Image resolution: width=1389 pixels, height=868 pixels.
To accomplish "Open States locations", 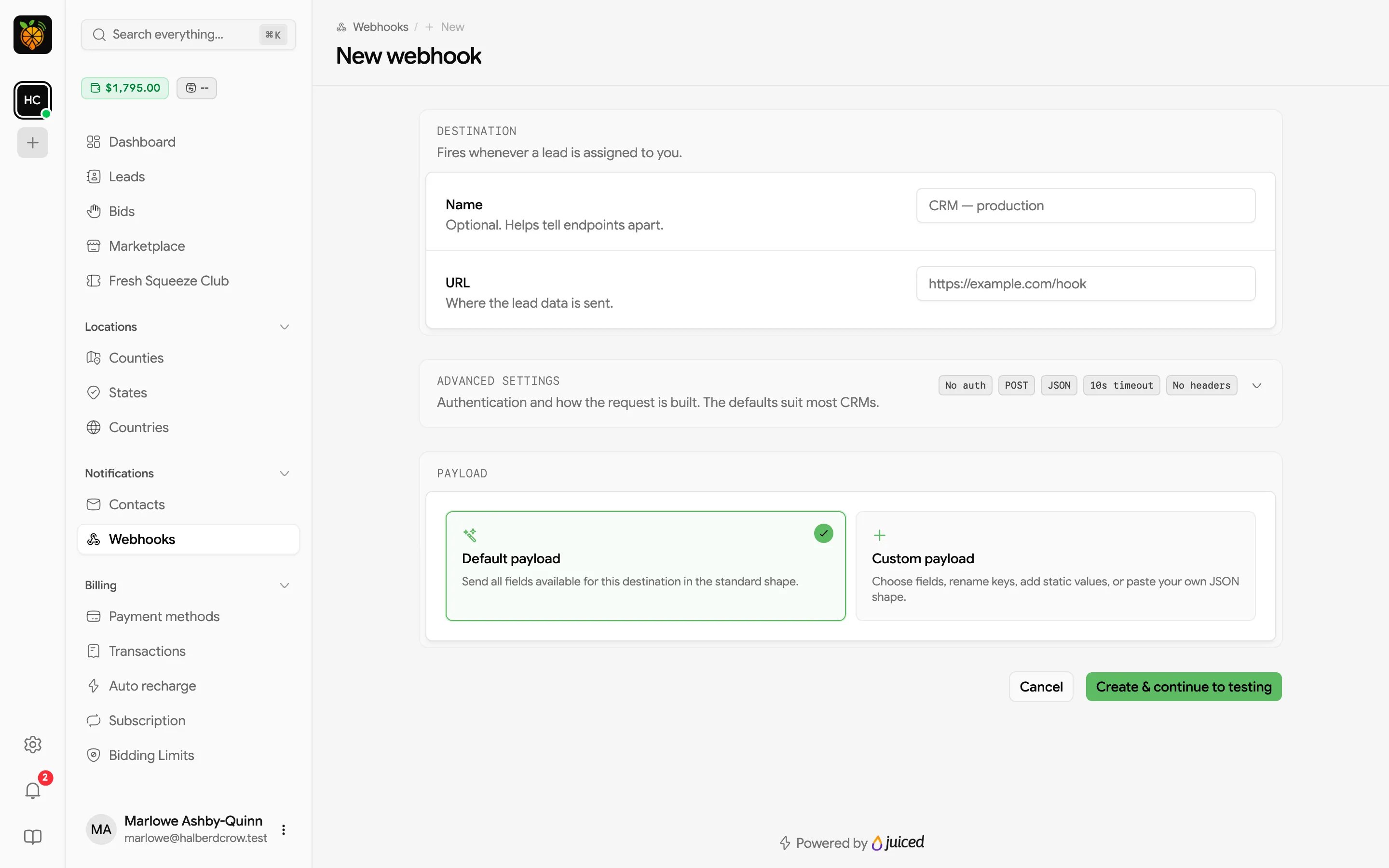I will click(188, 393).
